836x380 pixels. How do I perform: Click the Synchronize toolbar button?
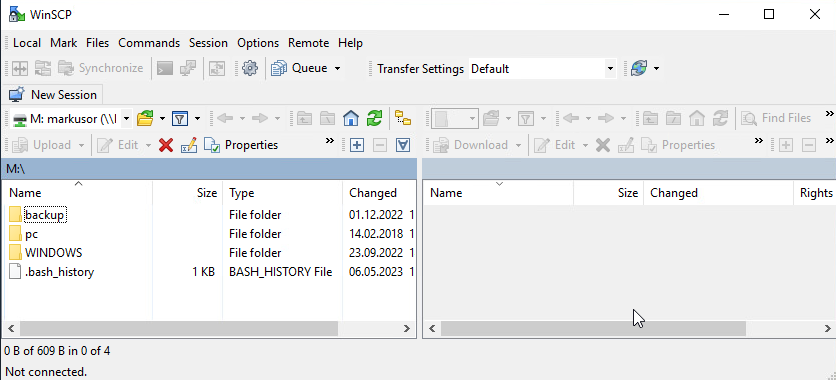click(101, 68)
